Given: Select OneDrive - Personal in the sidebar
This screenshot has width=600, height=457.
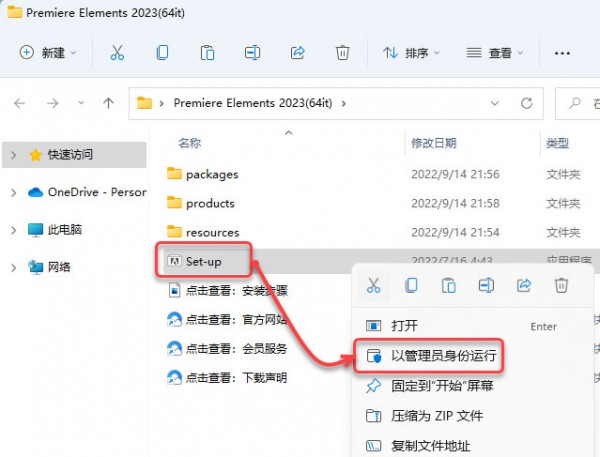Looking at the screenshot, I should tap(87, 192).
